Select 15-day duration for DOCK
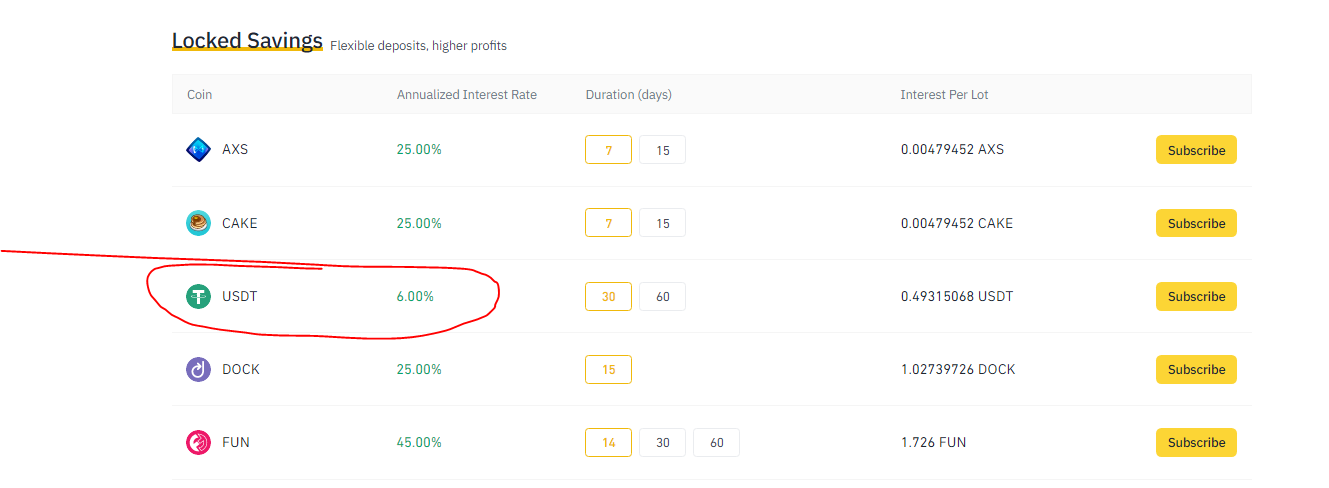The height and width of the screenshot is (488, 1329). 608,369
